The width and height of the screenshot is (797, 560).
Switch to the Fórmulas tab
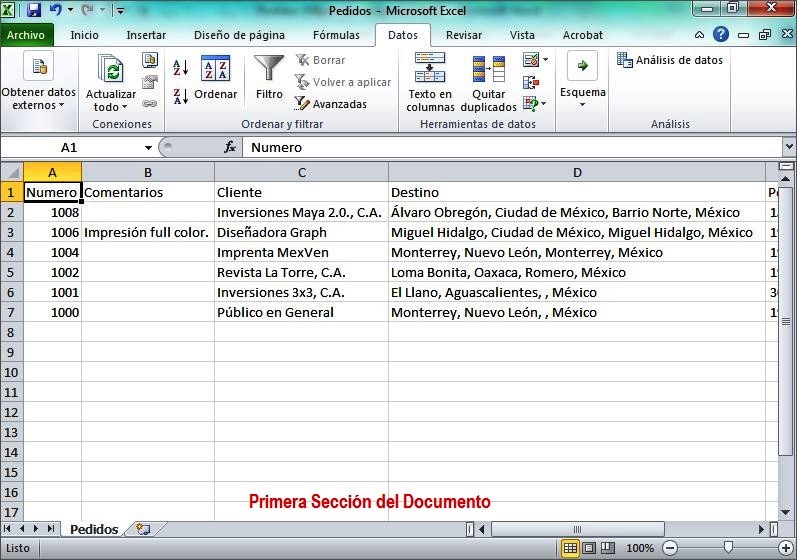(336, 35)
